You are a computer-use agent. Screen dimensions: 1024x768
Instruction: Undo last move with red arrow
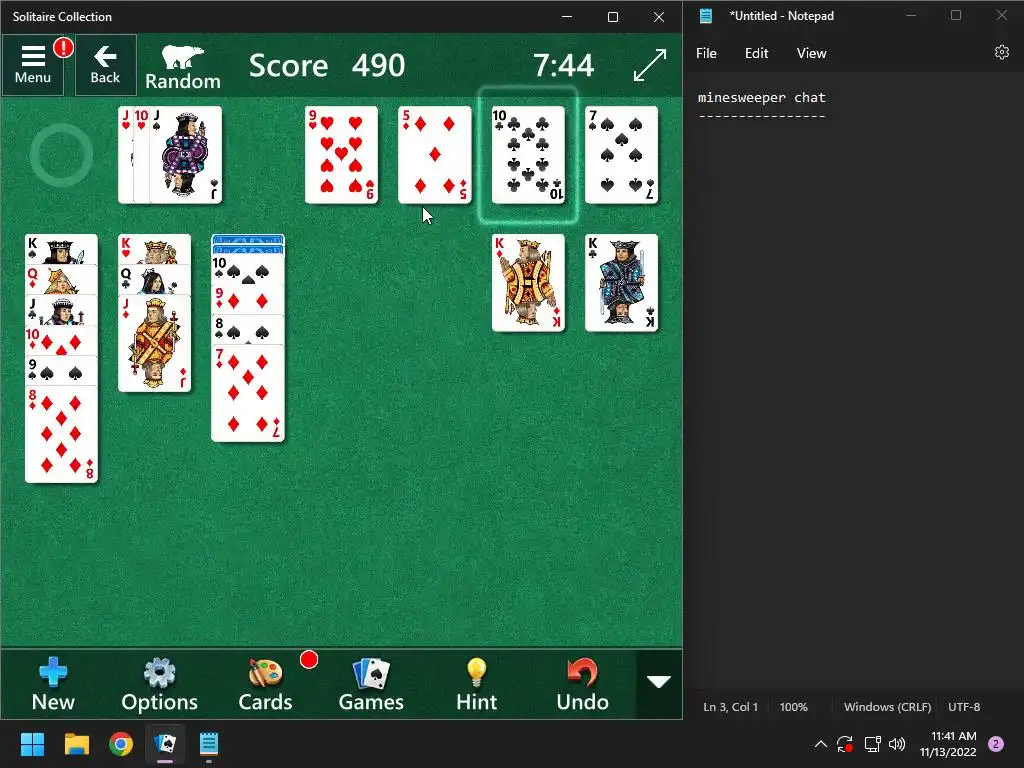(x=583, y=684)
